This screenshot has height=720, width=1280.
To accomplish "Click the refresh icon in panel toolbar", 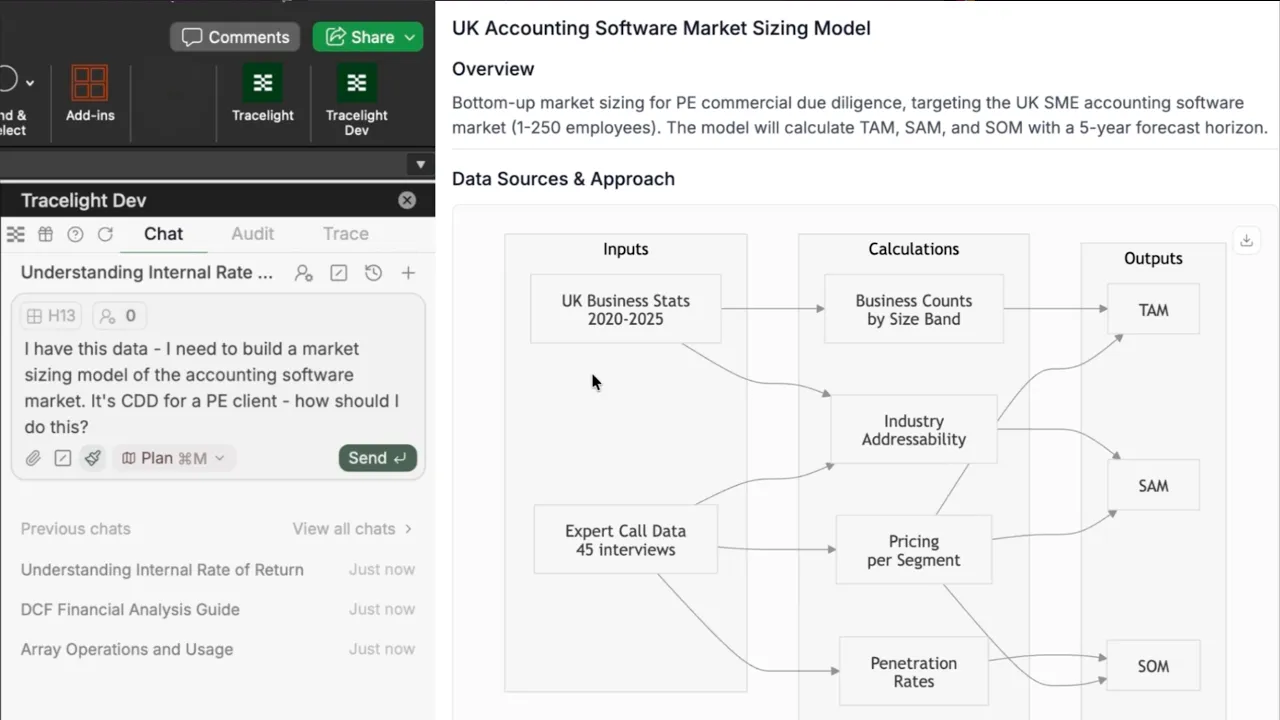I will coord(105,234).
